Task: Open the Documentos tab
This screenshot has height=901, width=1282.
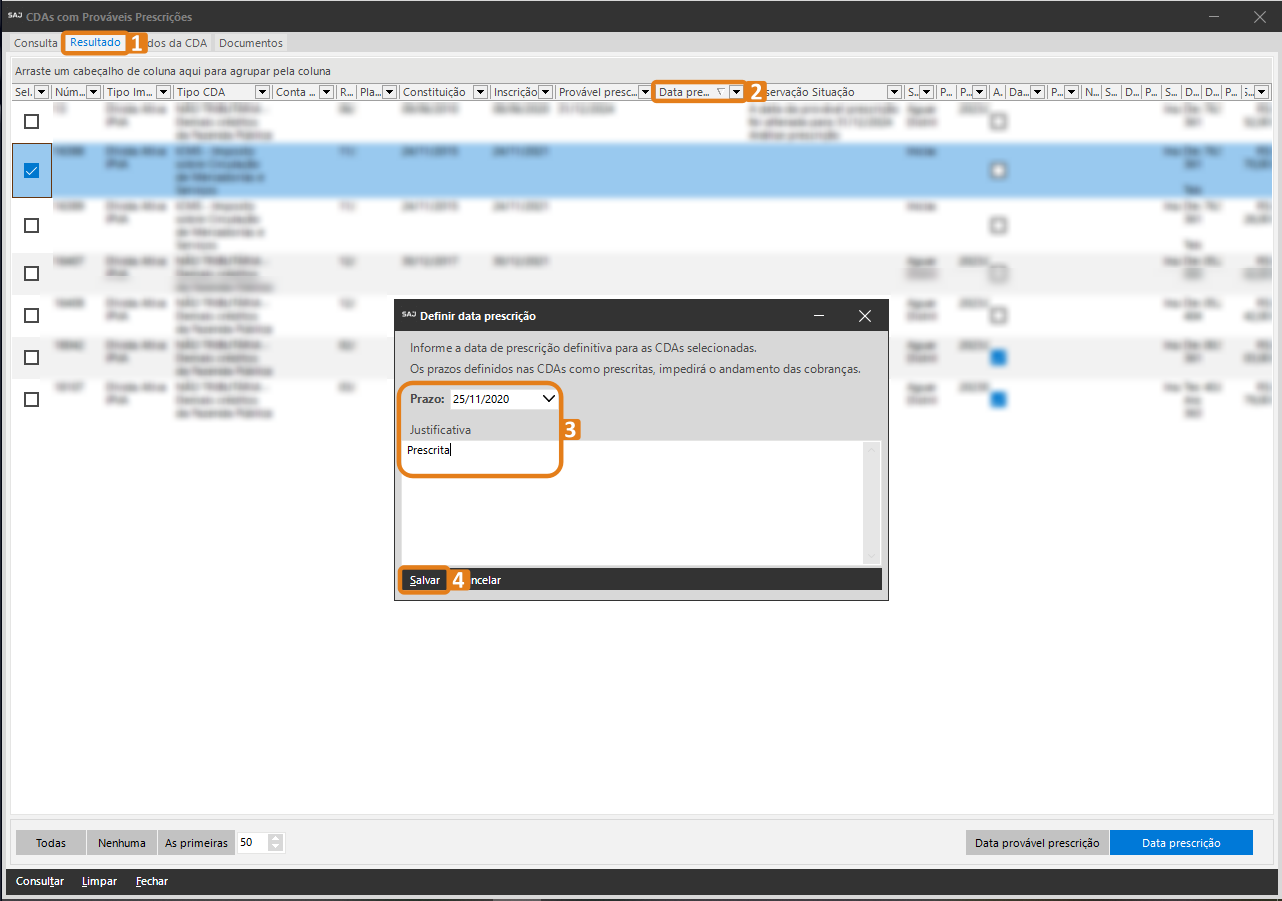Action: [x=250, y=43]
